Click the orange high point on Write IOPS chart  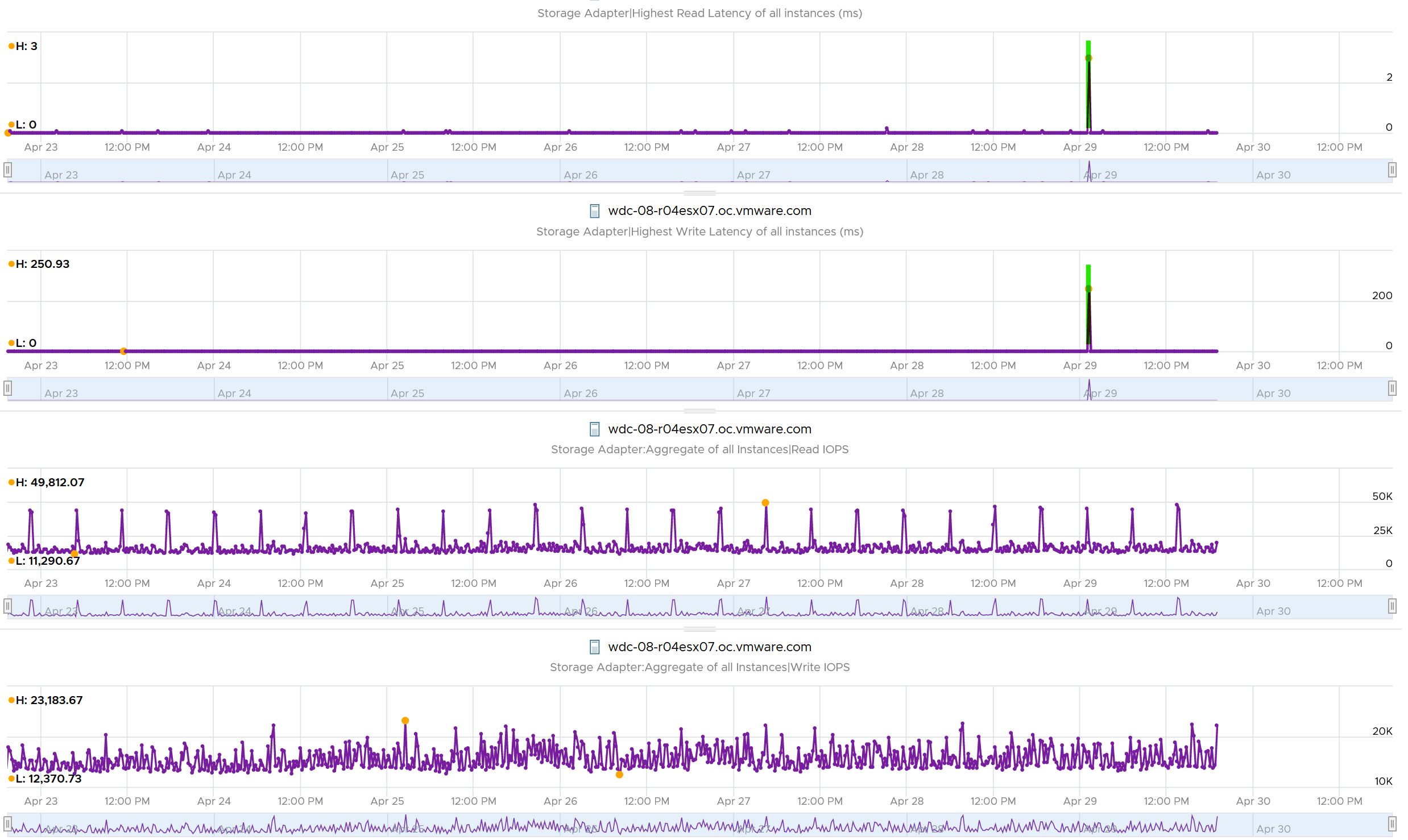[405, 721]
